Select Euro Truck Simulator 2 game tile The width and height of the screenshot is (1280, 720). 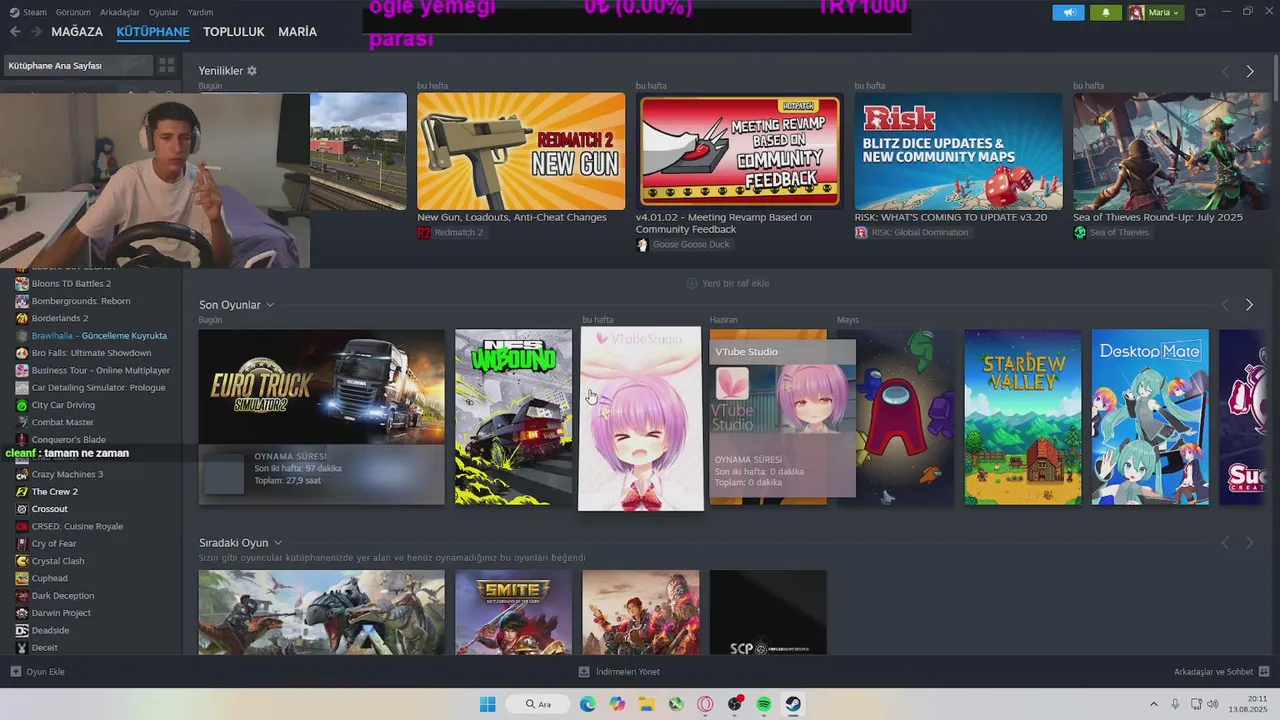321,417
